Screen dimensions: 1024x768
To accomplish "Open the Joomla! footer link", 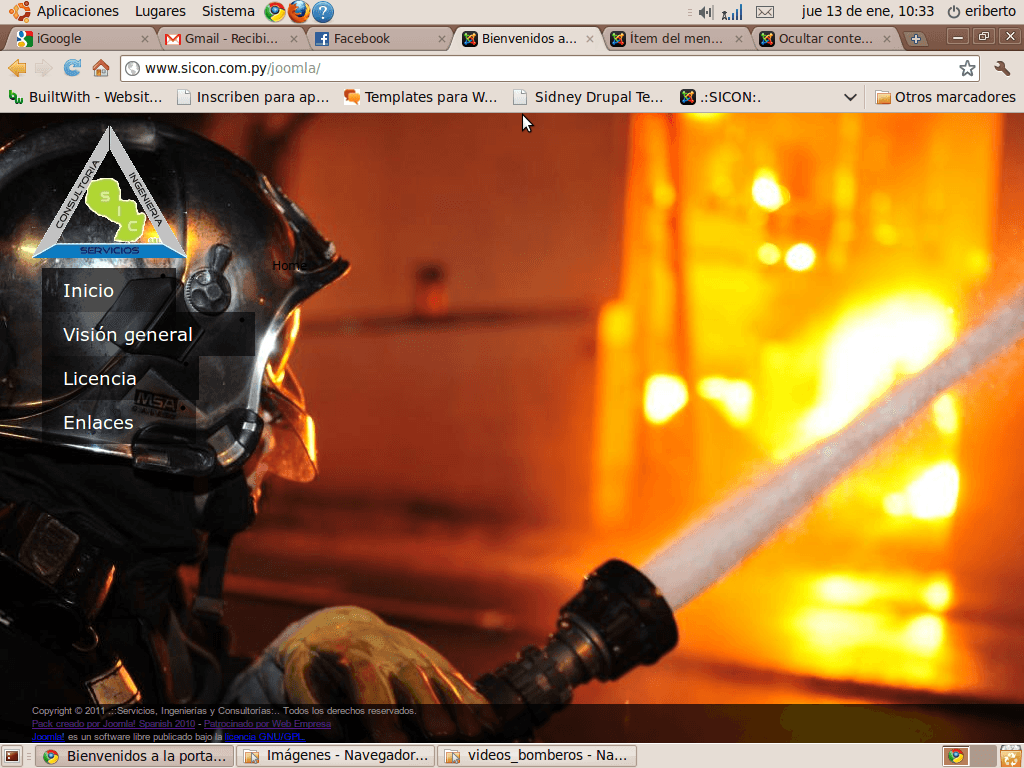I will coord(48,737).
